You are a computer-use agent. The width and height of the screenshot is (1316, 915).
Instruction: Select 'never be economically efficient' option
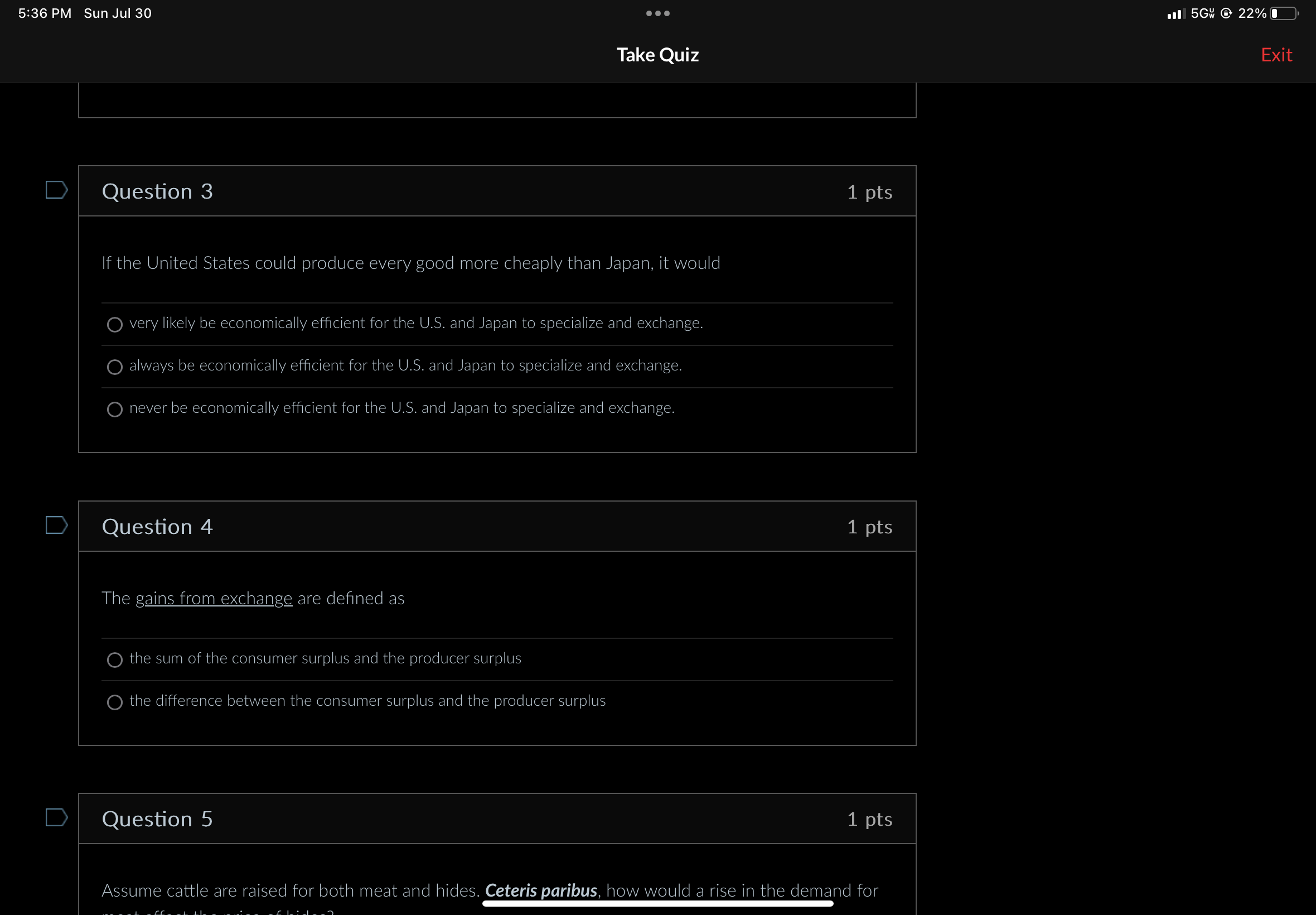(x=114, y=410)
